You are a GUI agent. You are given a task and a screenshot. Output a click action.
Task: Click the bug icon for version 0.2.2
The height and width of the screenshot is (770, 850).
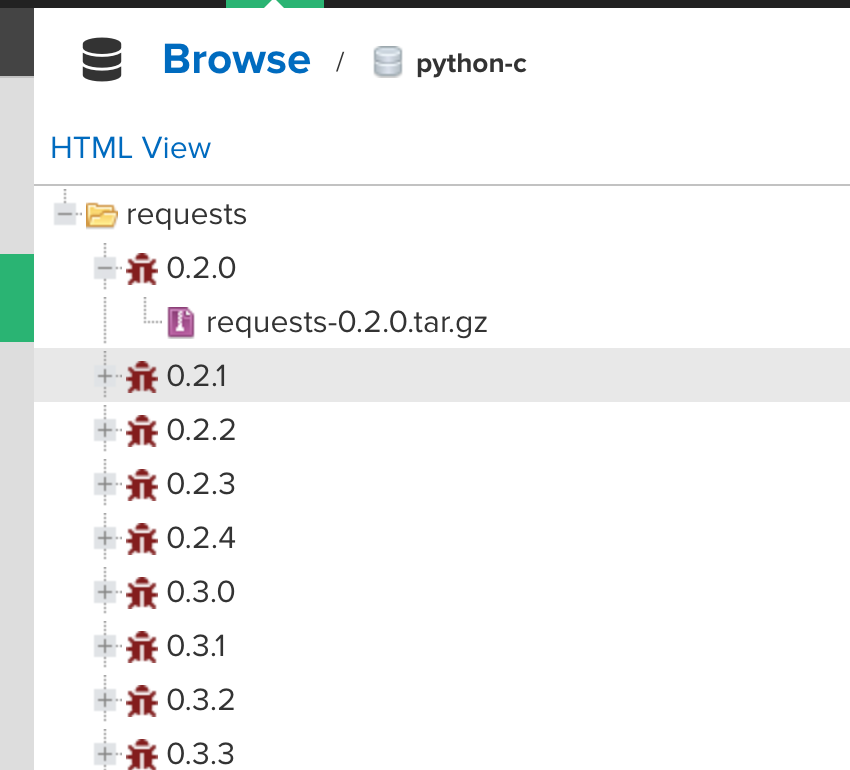pos(142,431)
